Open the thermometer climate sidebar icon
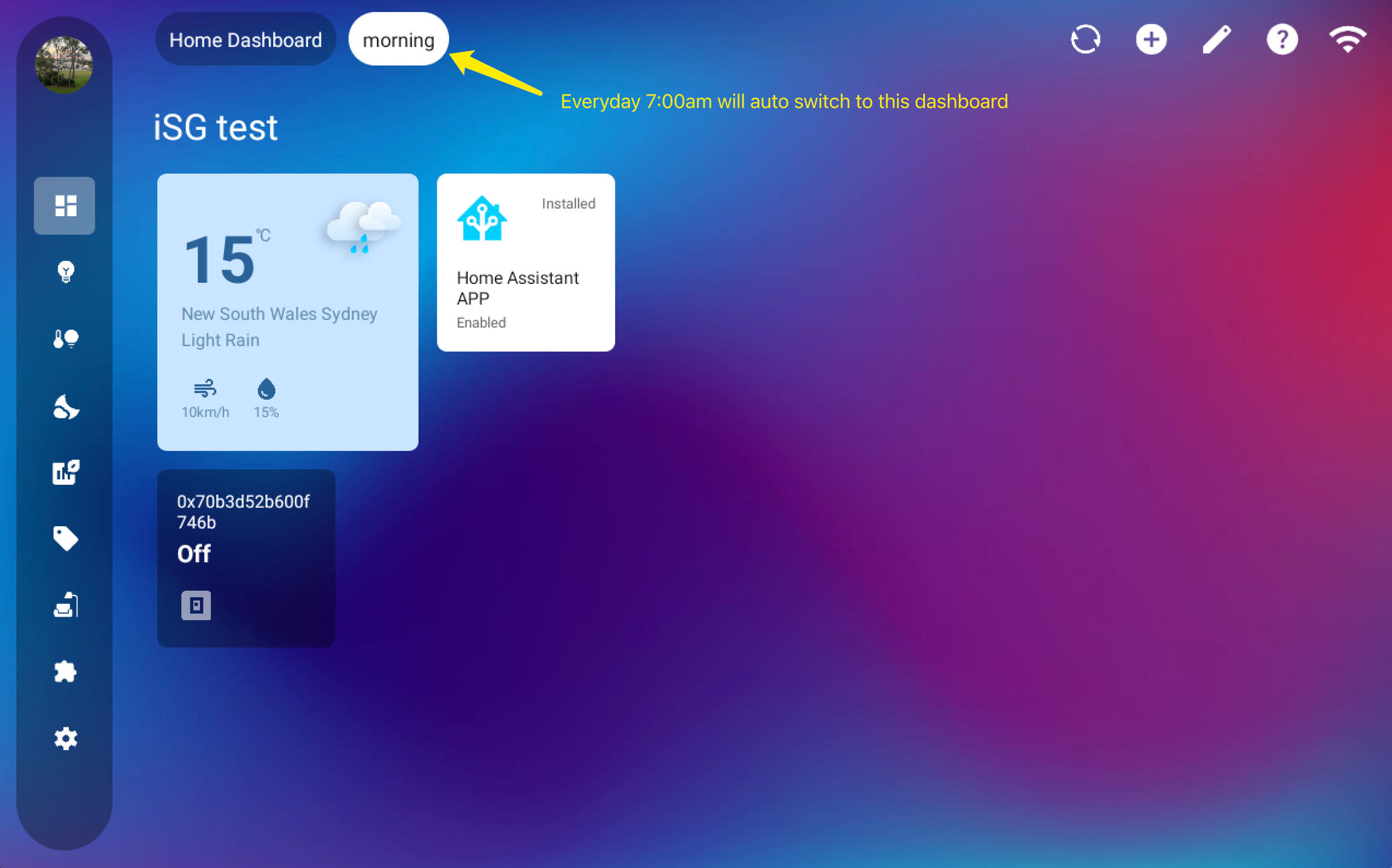The height and width of the screenshot is (868, 1392). [65, 339]
